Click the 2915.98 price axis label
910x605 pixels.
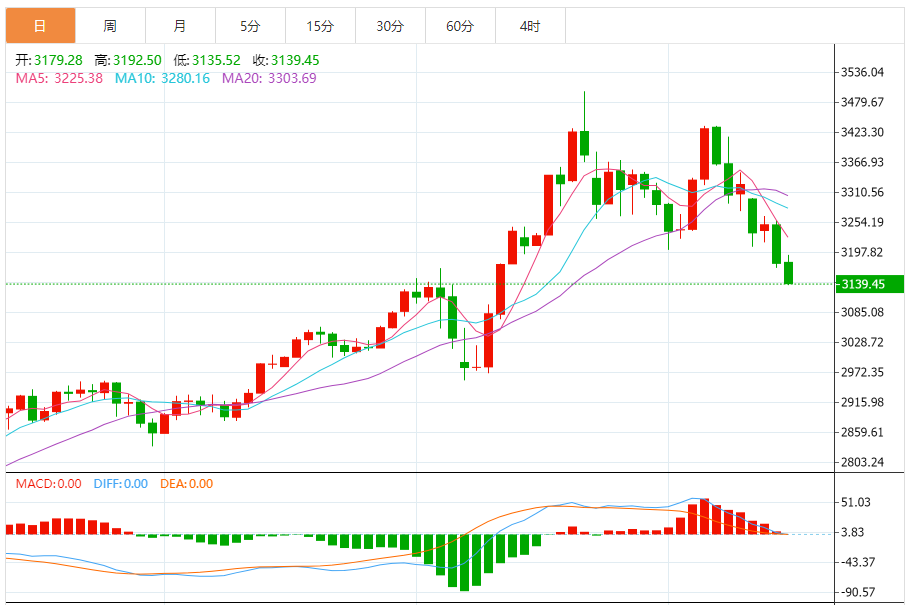coord(862,402)
